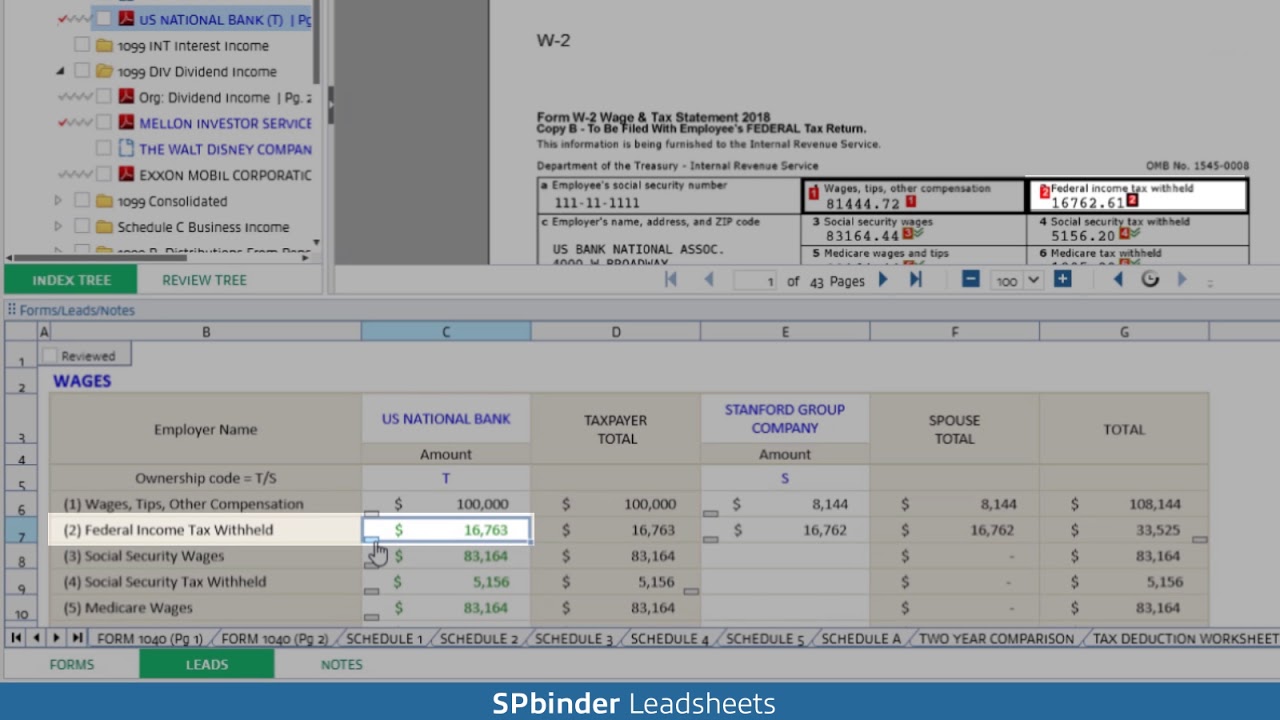The height and width of the screenshot is (720, 1280).
Task: Click folder icon of 1099 Consolidated
Action: pos(104,201)
